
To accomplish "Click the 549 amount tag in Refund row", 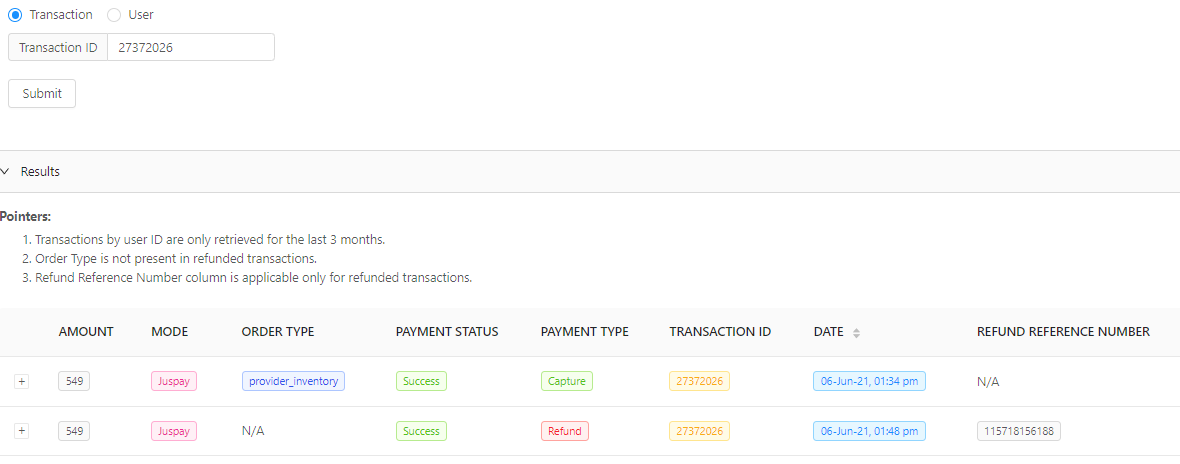I will click(x=74, y=431).
